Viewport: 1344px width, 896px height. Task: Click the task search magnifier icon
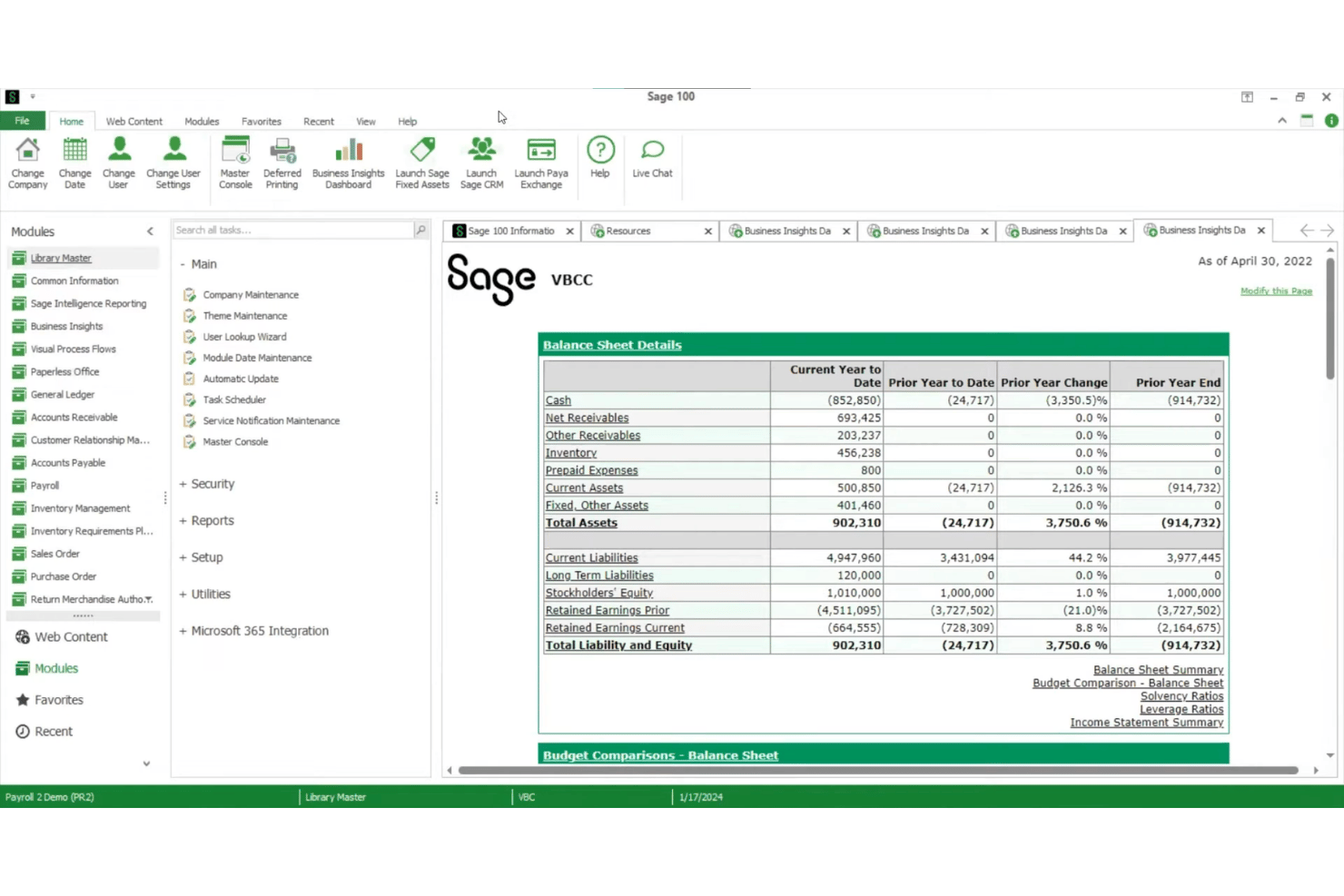[420, 231]
